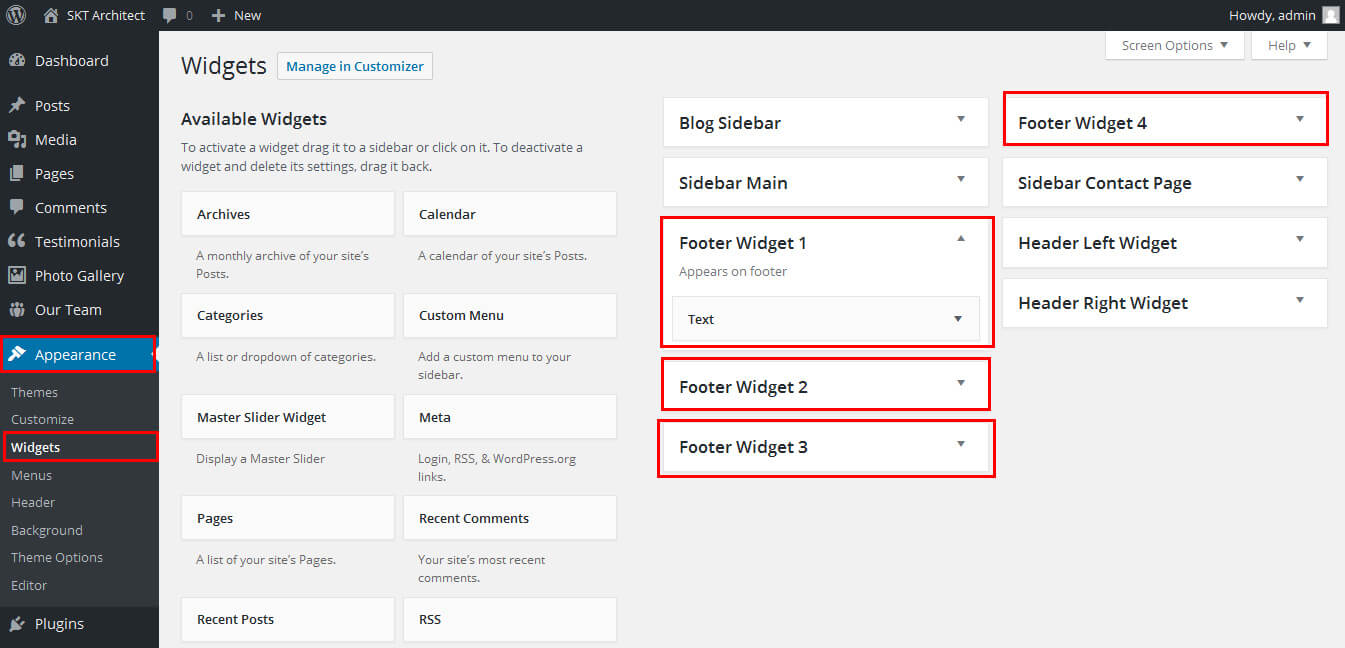The height and width of the screenshot is (648, 1345).
Task: Click the Manage in Customizer button
Action: [x=355, y=66]
